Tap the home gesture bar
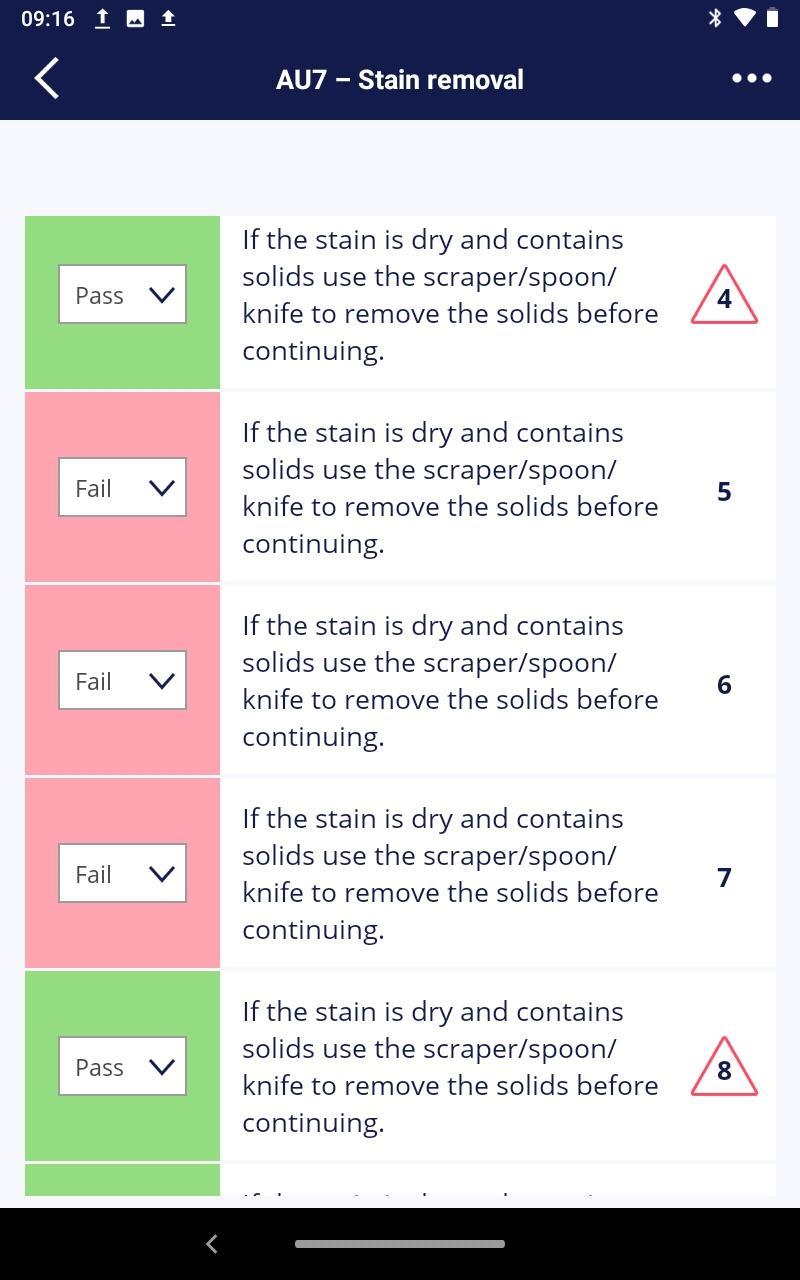 [400, 1244]
